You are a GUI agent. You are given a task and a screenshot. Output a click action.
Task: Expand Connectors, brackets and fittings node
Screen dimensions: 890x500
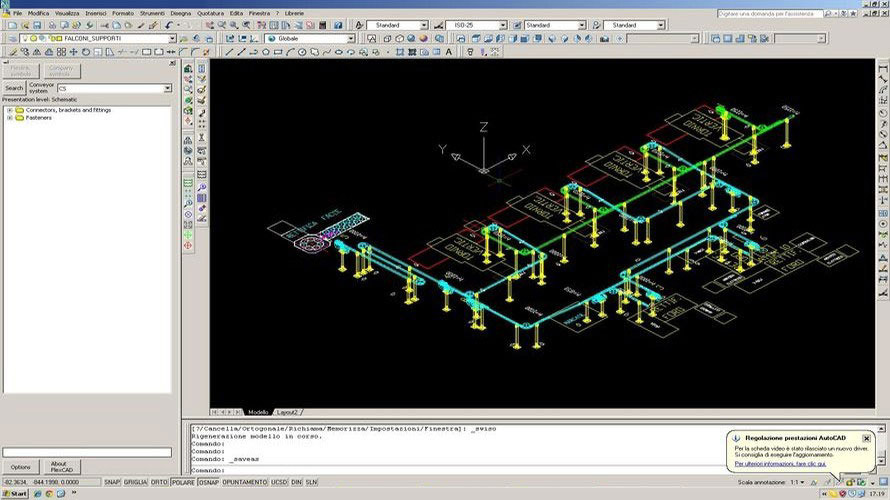[x=10, y=110]
